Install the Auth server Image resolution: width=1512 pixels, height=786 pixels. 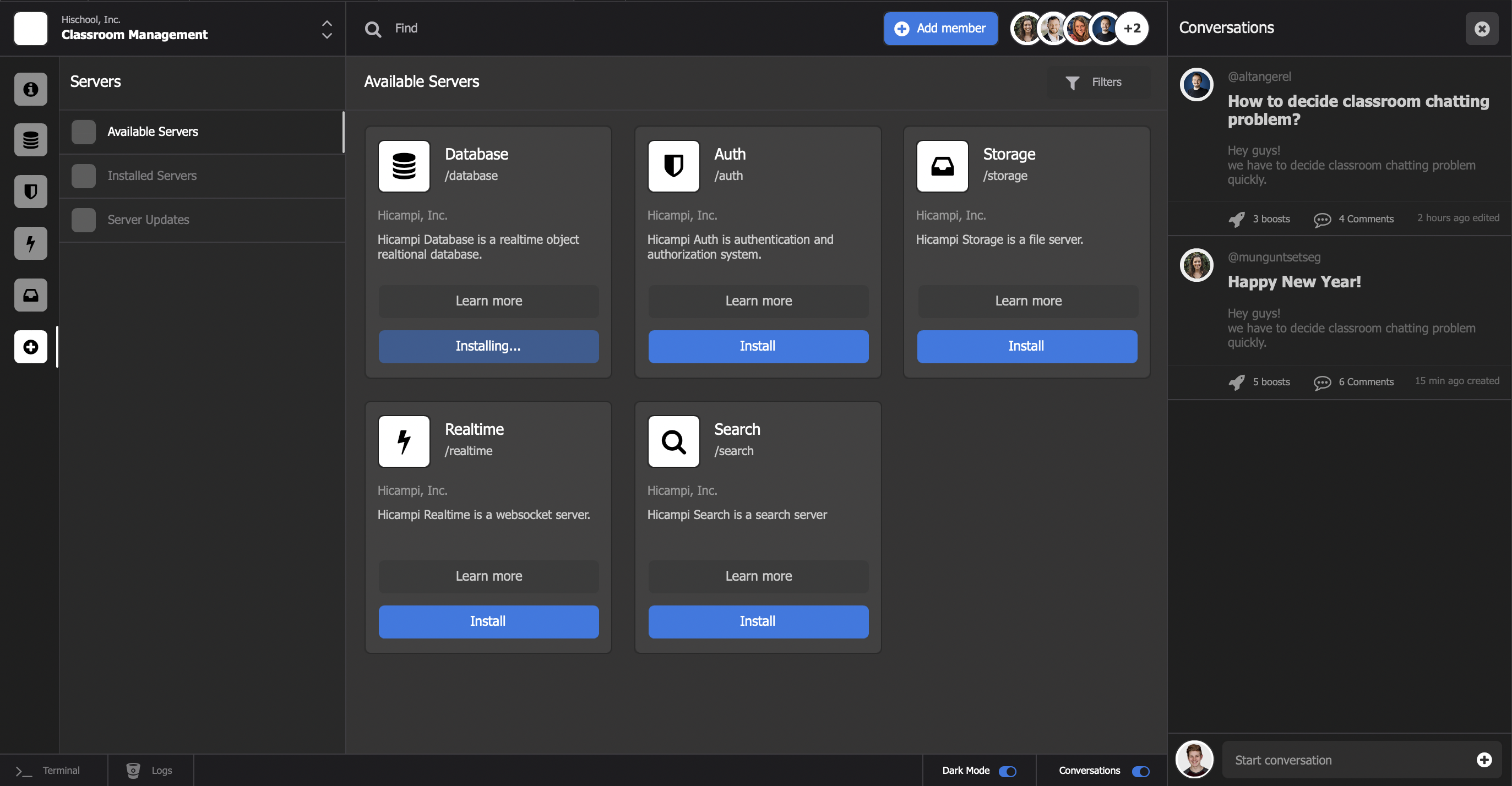tap(758, 346)
